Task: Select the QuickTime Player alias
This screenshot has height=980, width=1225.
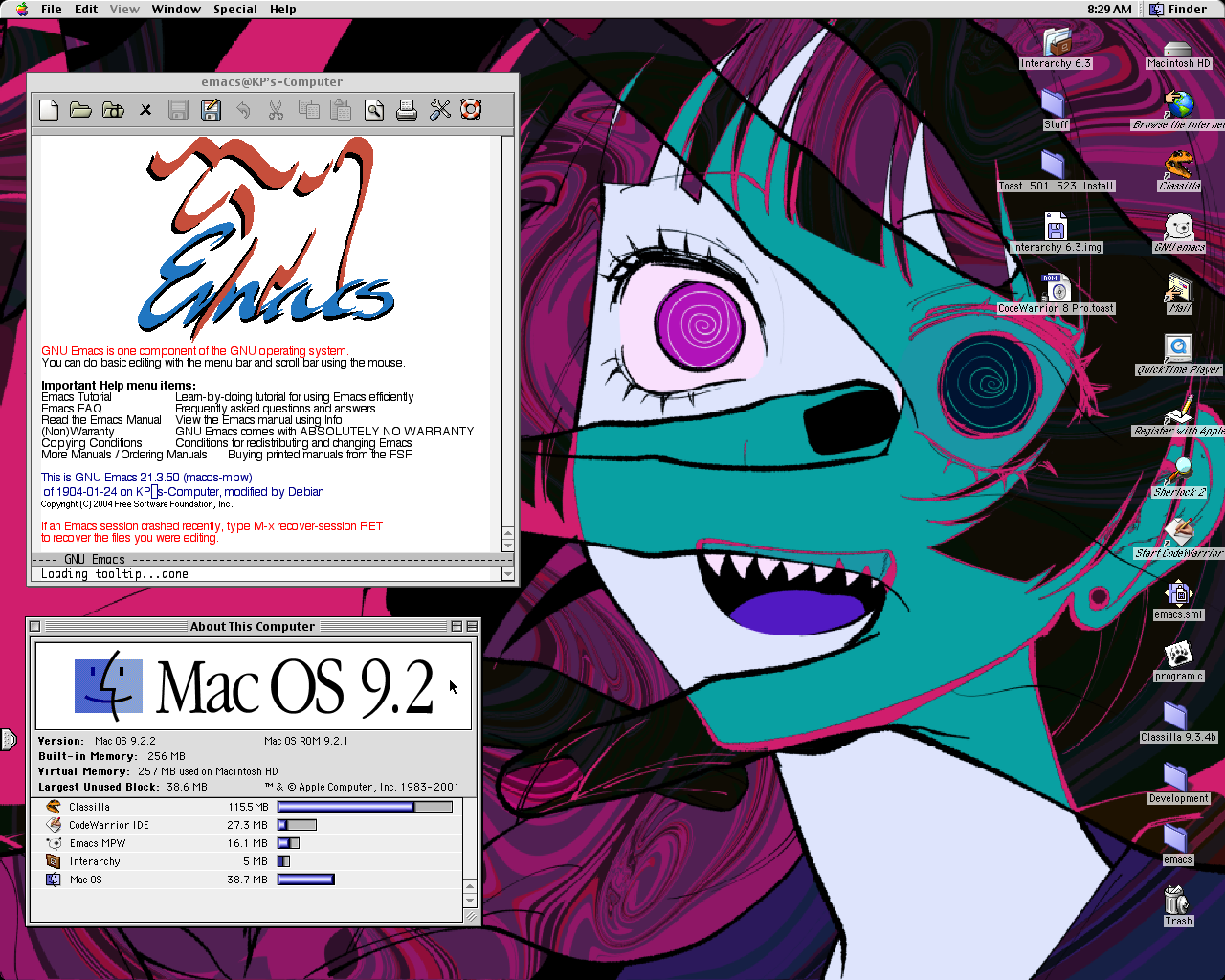Action: pos(1179,348)
